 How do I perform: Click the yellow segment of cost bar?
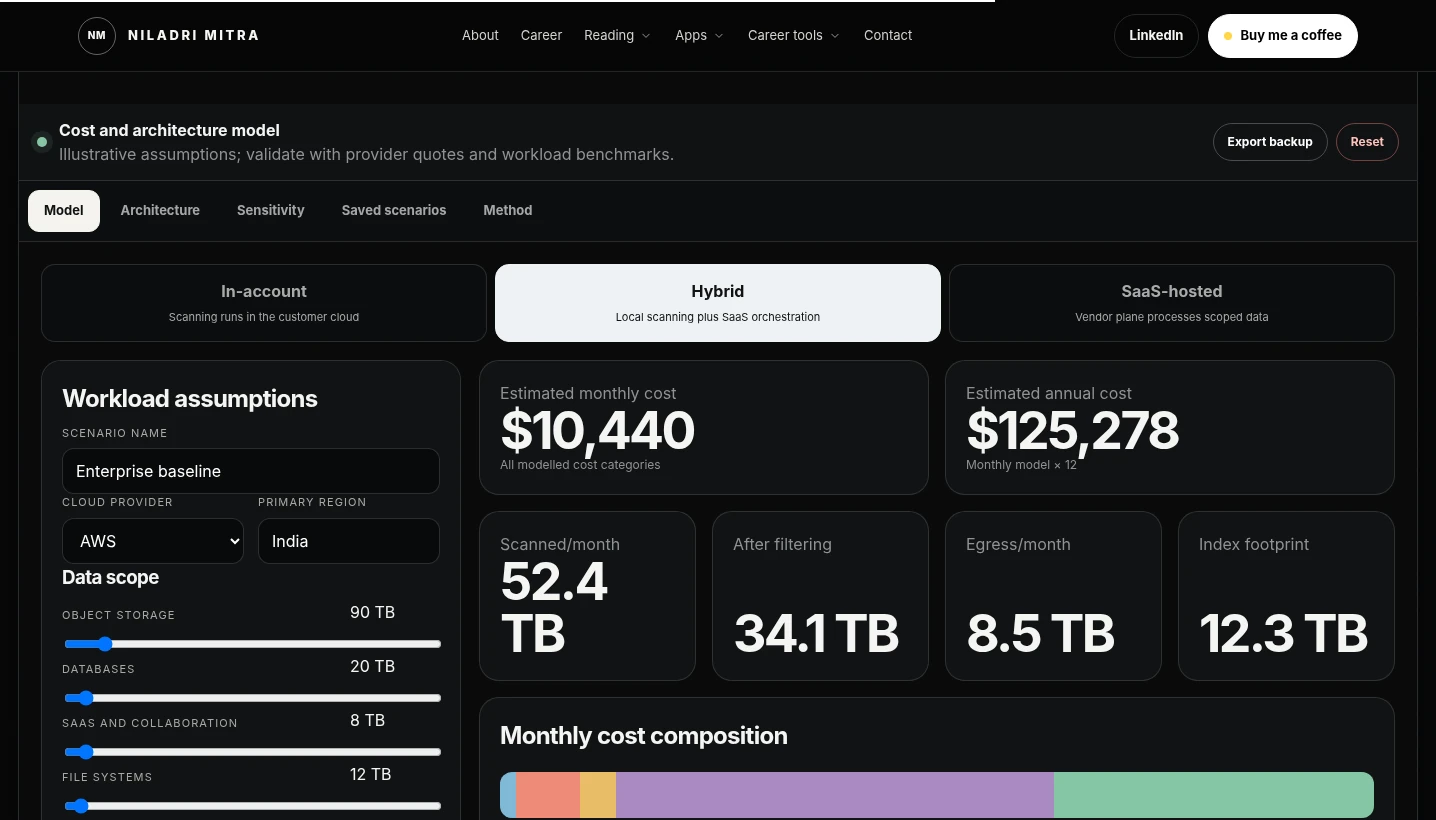598,795
